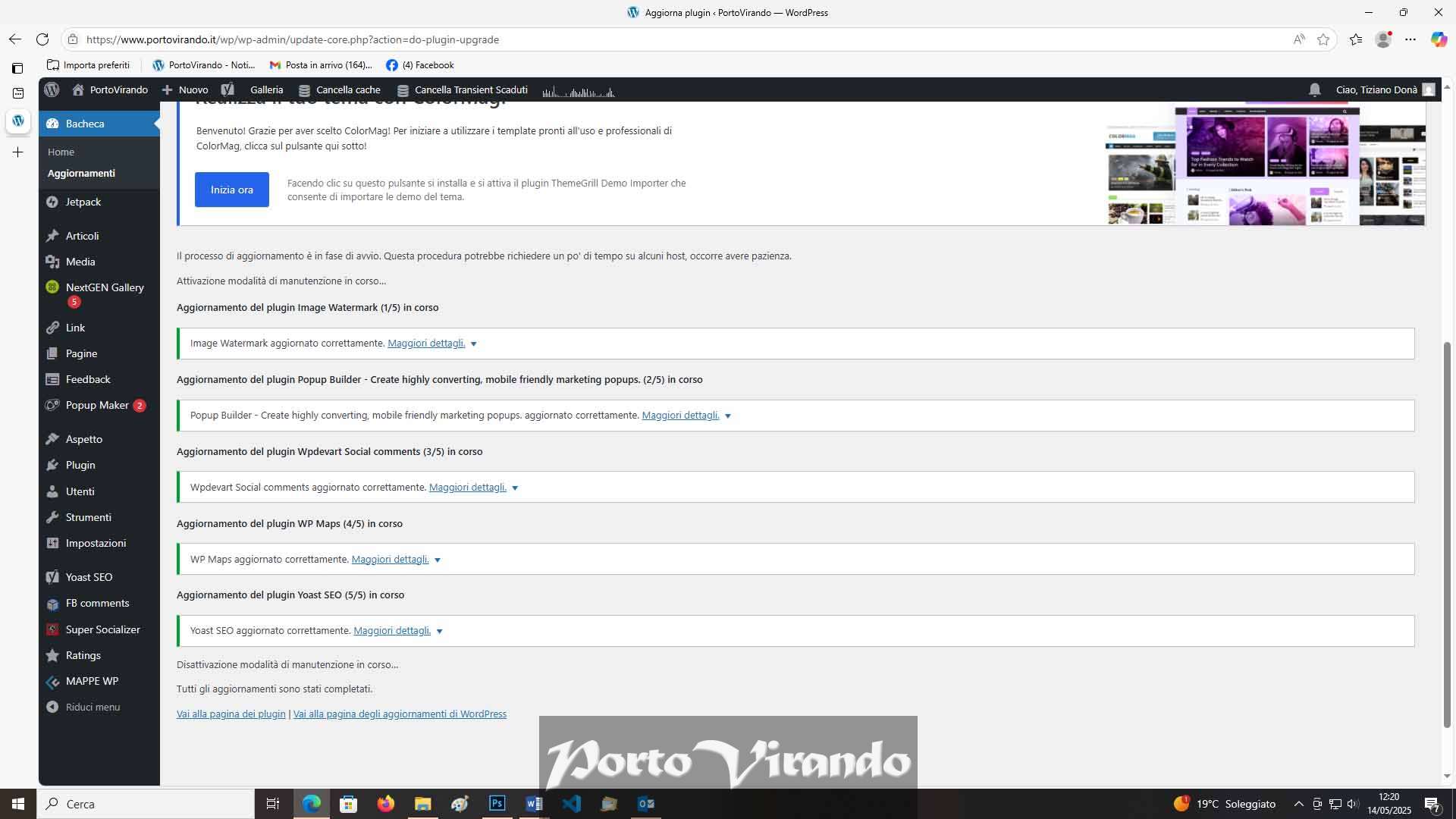Expand Popup Builder update details arrow

click(x=727, y=416)
